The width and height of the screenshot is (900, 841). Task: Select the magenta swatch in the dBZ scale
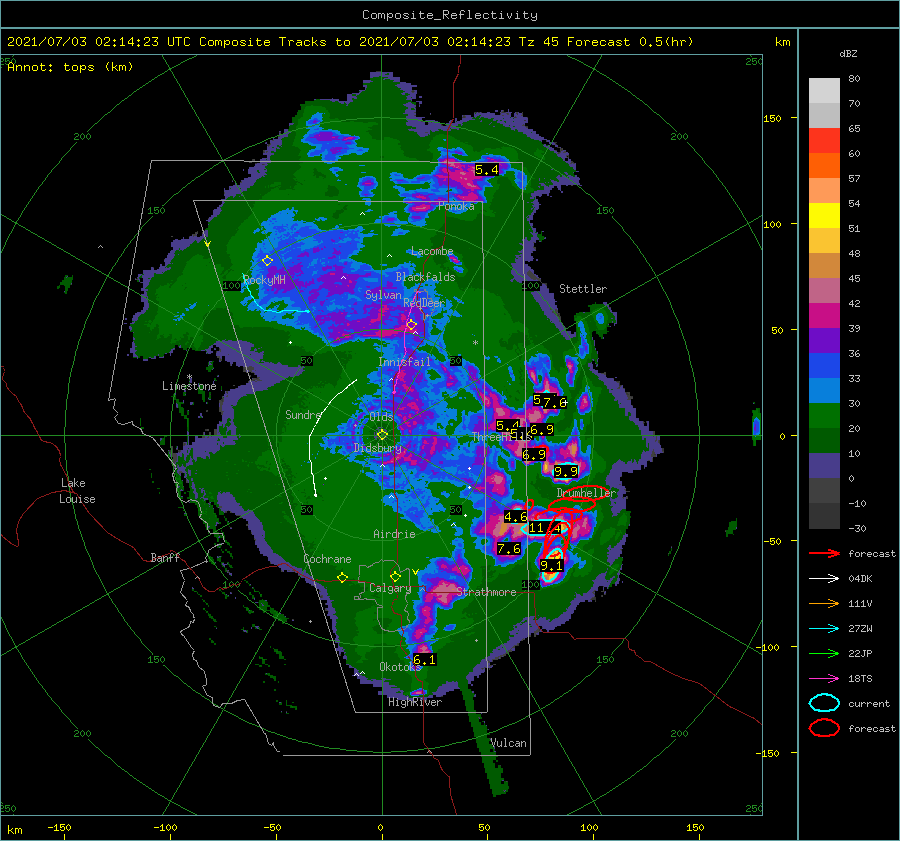(824, 315)
